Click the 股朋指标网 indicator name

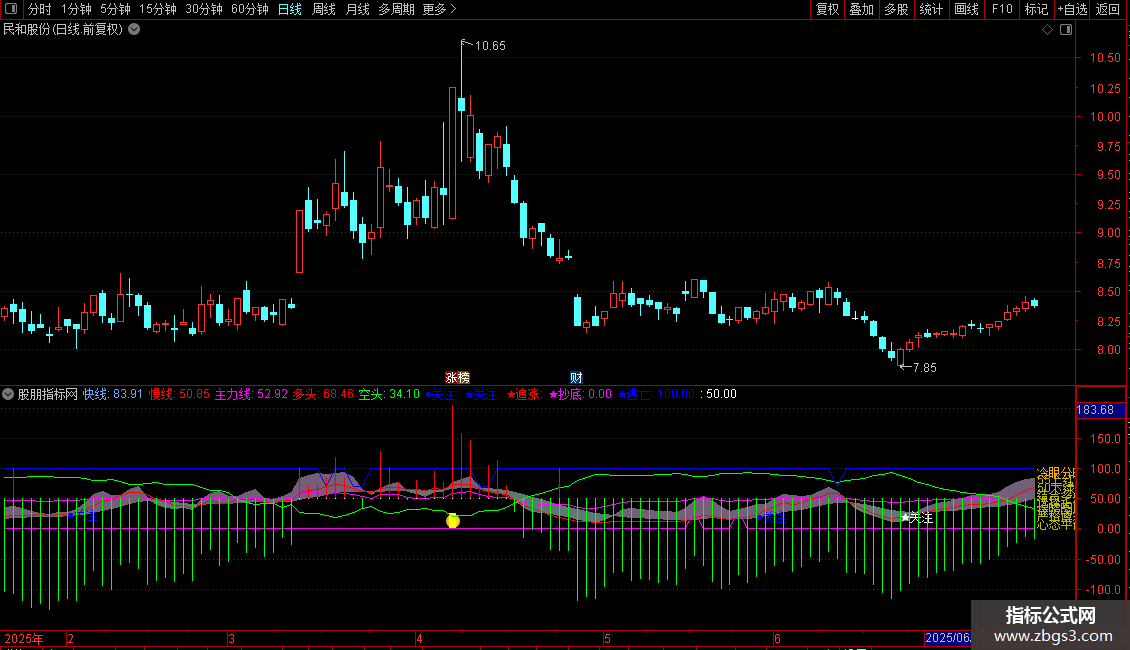tap(48, 394)
